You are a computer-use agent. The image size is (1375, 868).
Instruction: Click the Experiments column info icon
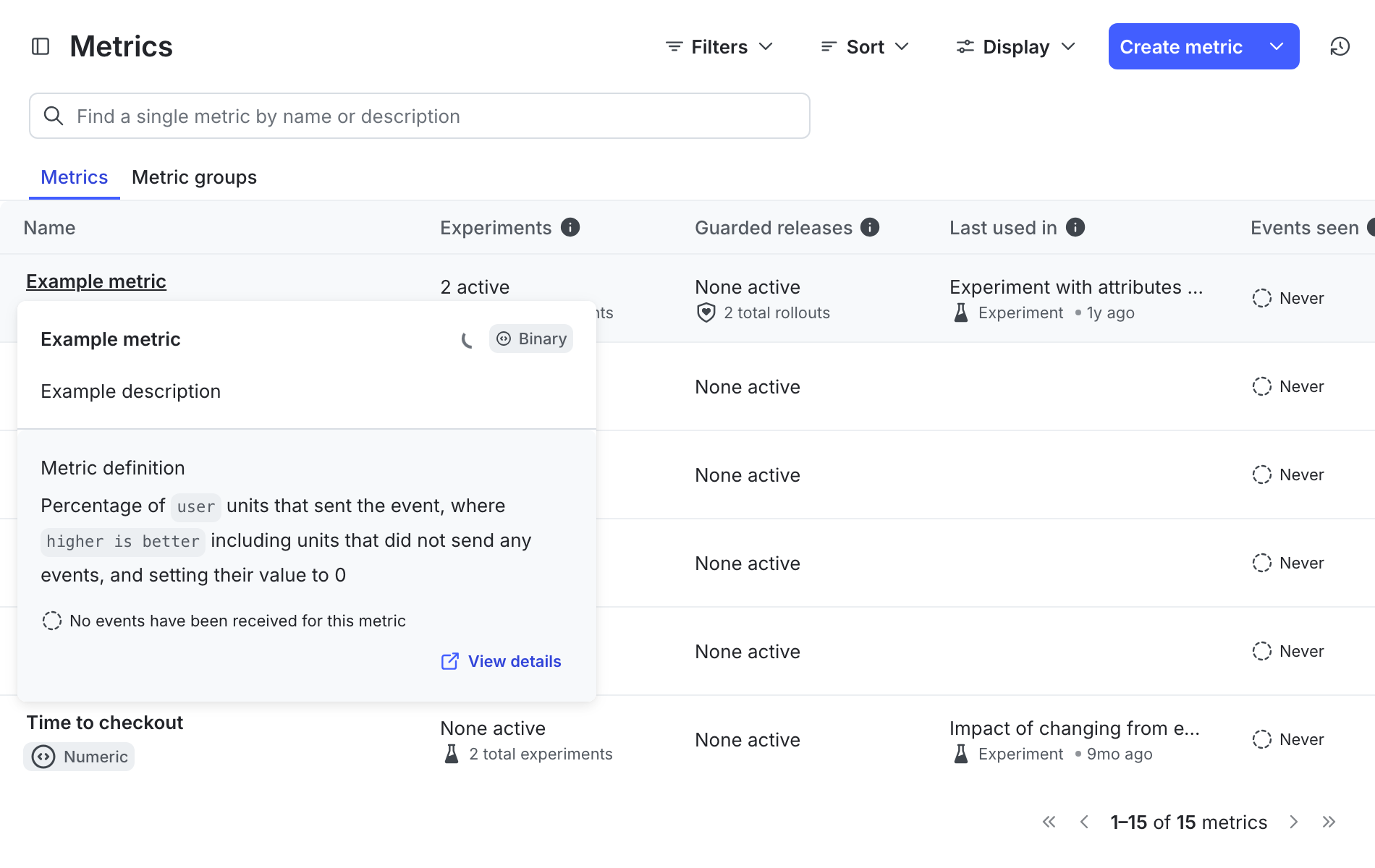[570, 228]
